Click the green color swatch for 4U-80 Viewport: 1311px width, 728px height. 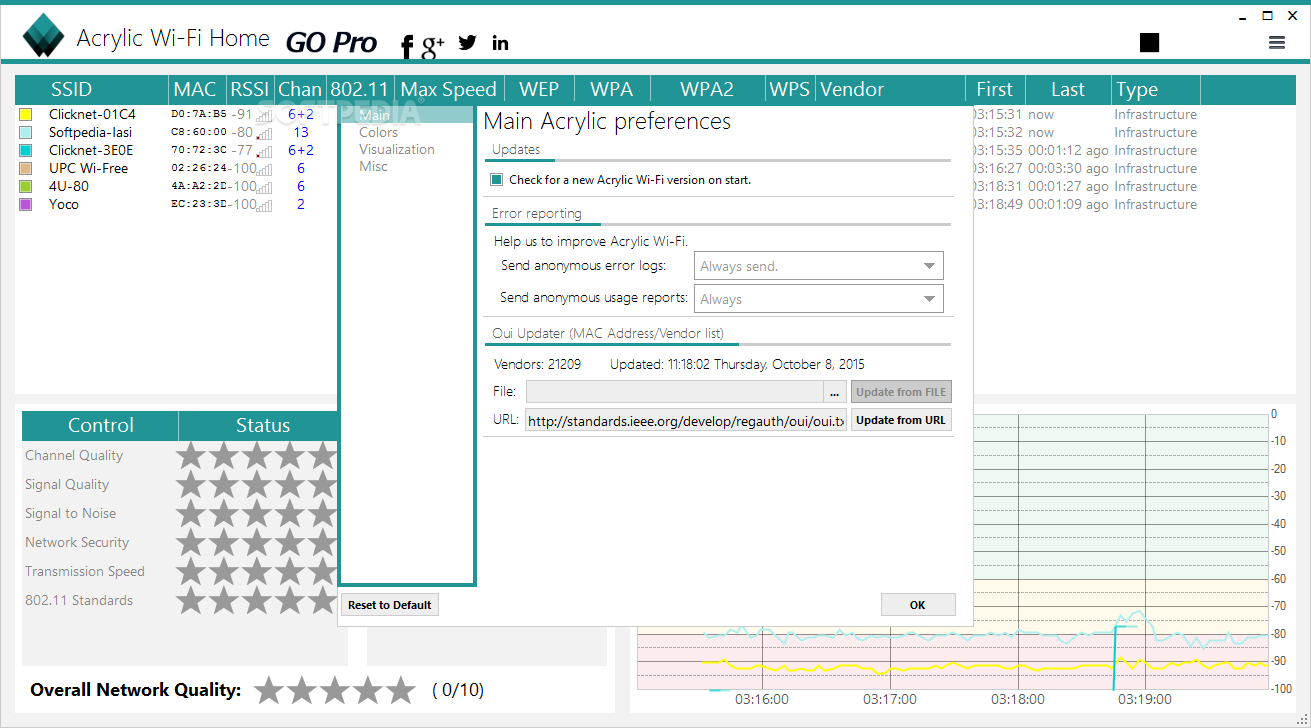[x=26, y=187]
